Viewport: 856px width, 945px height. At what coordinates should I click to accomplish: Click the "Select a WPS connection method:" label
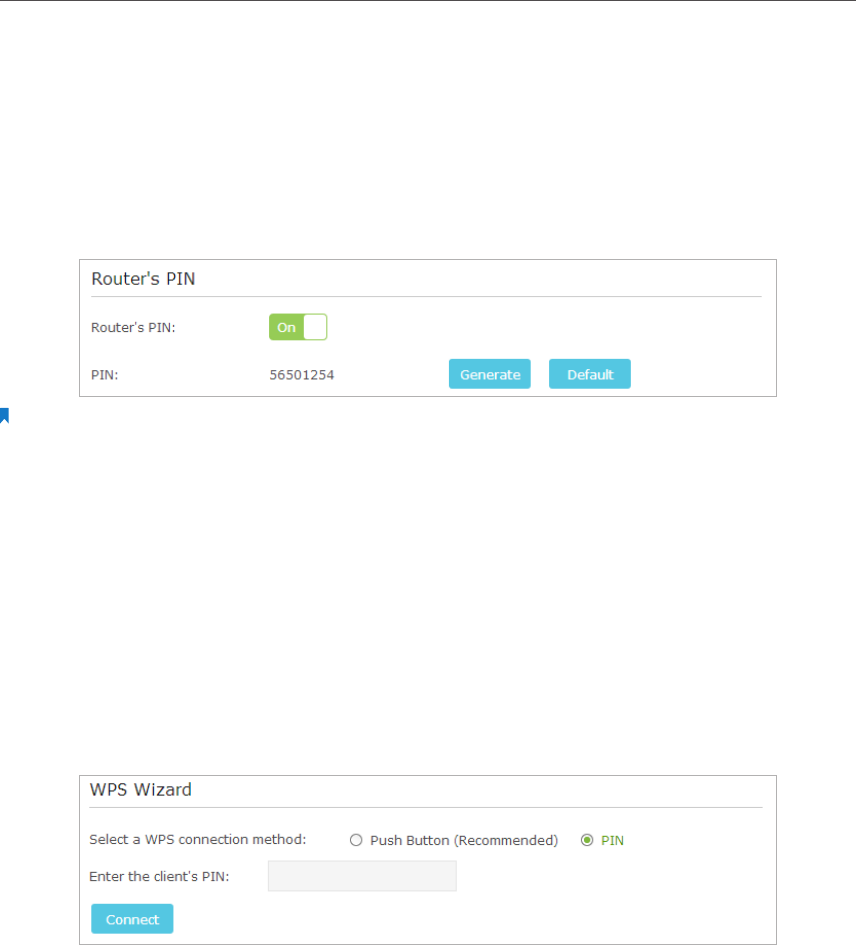tap(198, 840)
